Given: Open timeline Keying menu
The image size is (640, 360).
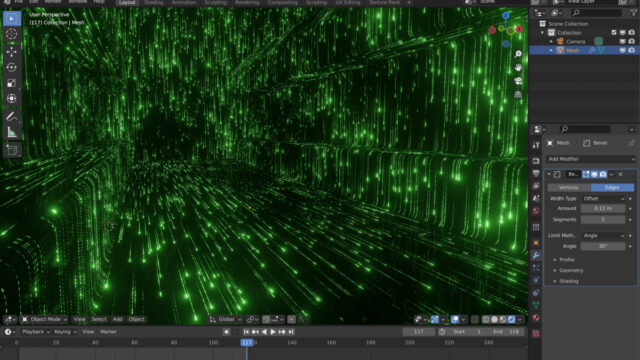Looking at the screenshot, I should click(65, 332).
